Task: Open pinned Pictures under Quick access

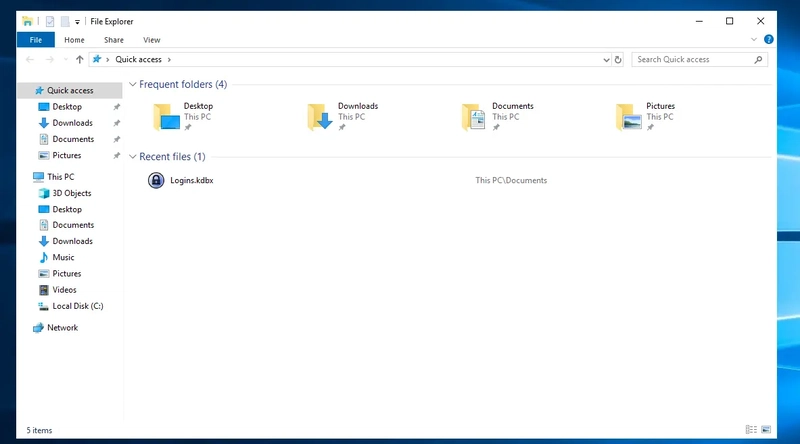Action: pyautogui.click(x=66, y=156)
